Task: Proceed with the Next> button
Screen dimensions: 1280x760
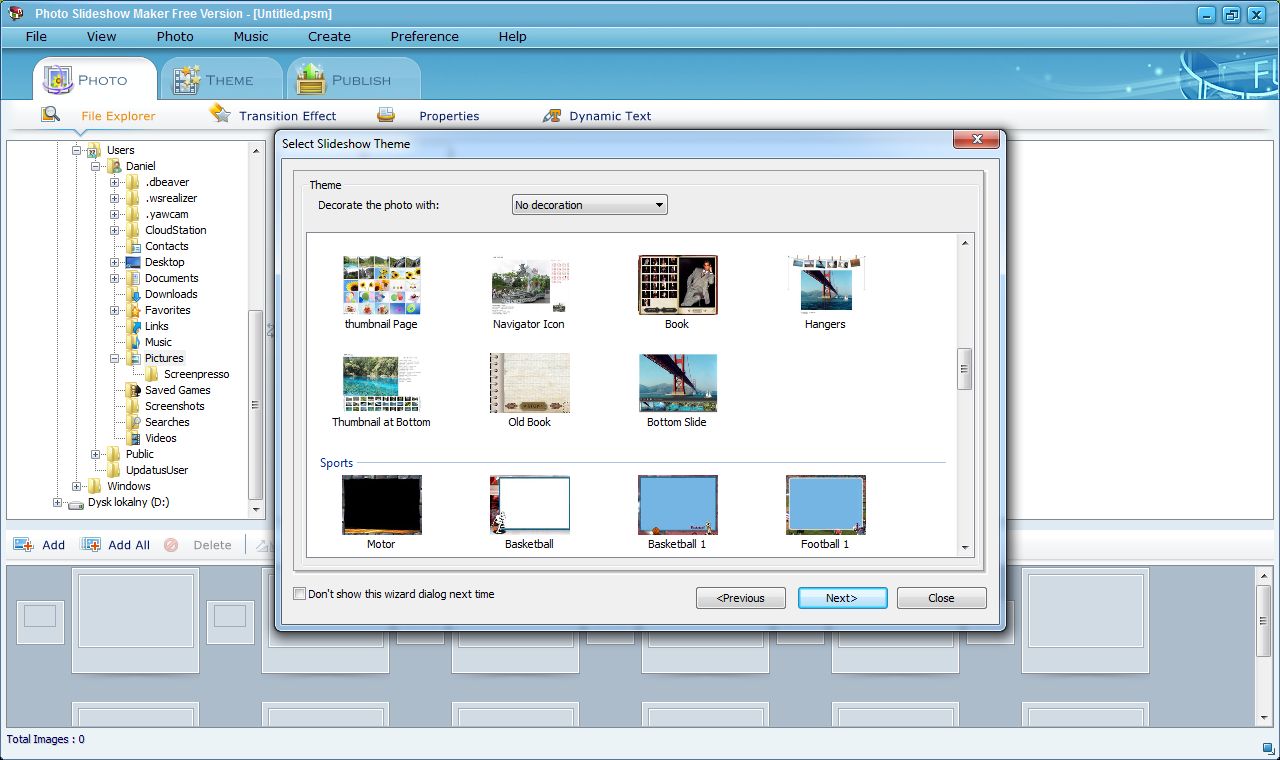Action: tap(842, 598)
